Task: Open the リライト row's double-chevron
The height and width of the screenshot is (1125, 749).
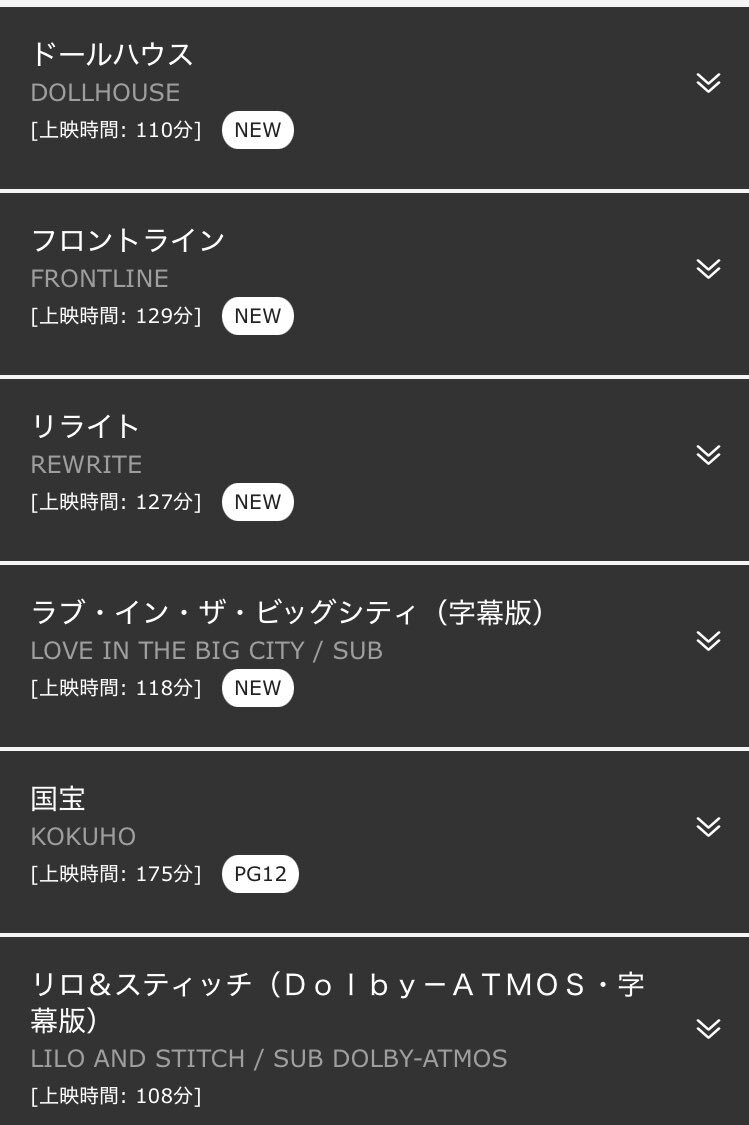Action: tap(708, 454)
